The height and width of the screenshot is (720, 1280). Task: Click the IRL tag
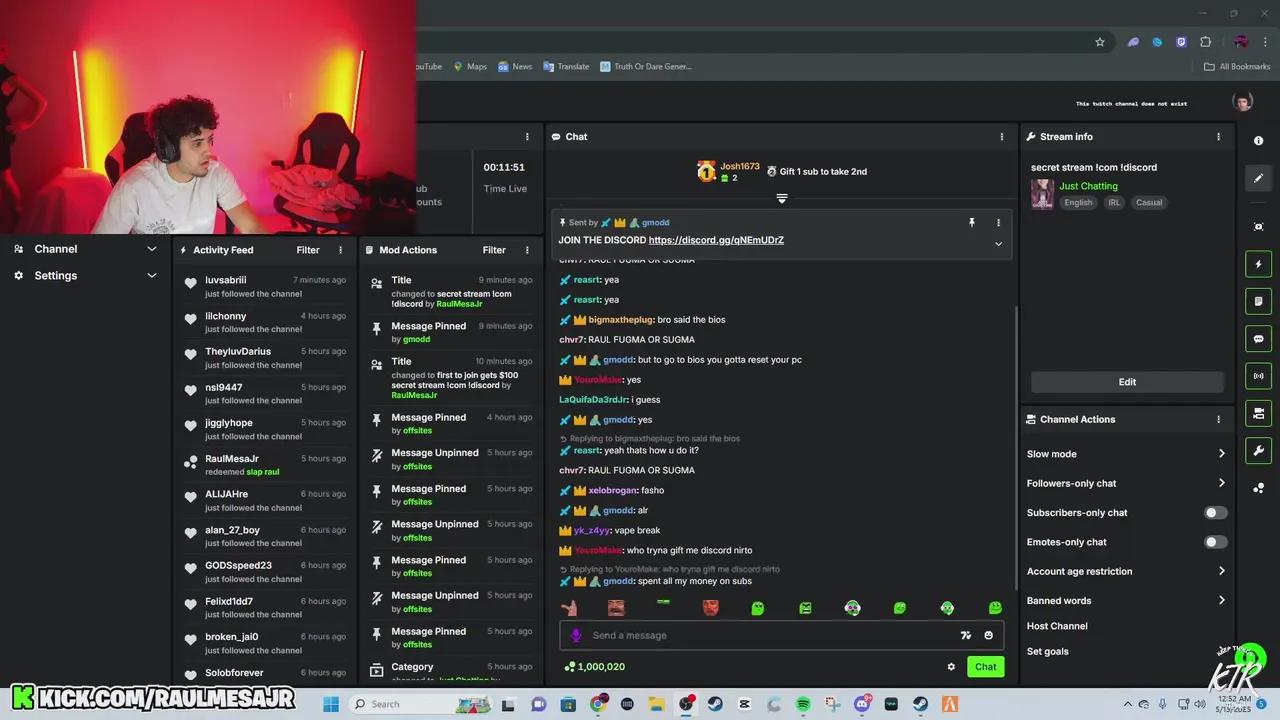[1114, 203]
